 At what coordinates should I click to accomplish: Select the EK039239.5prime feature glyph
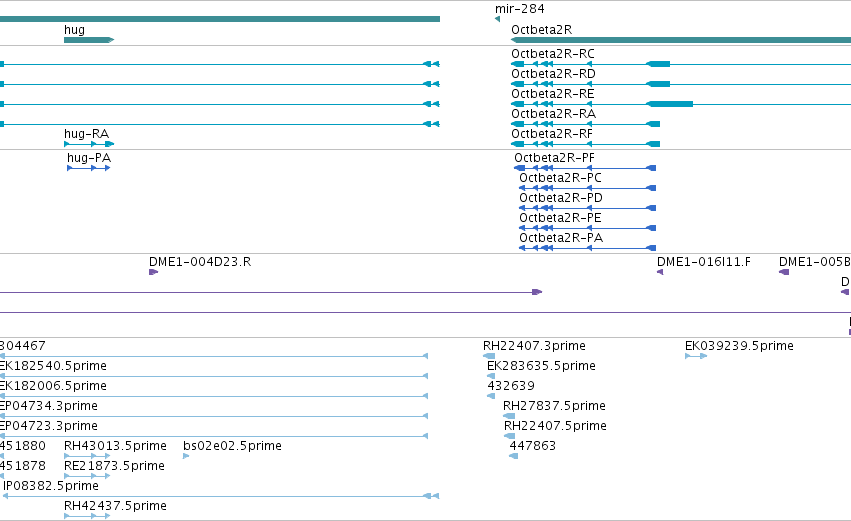(696, 356)
